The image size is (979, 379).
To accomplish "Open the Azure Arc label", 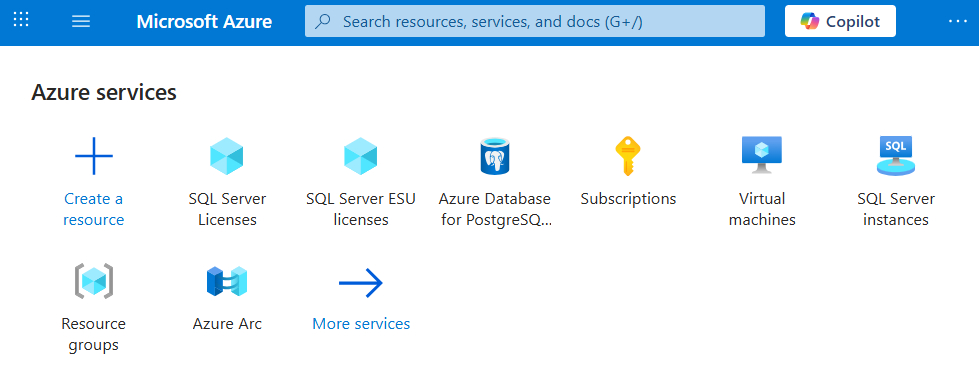I will coord(227,324).
